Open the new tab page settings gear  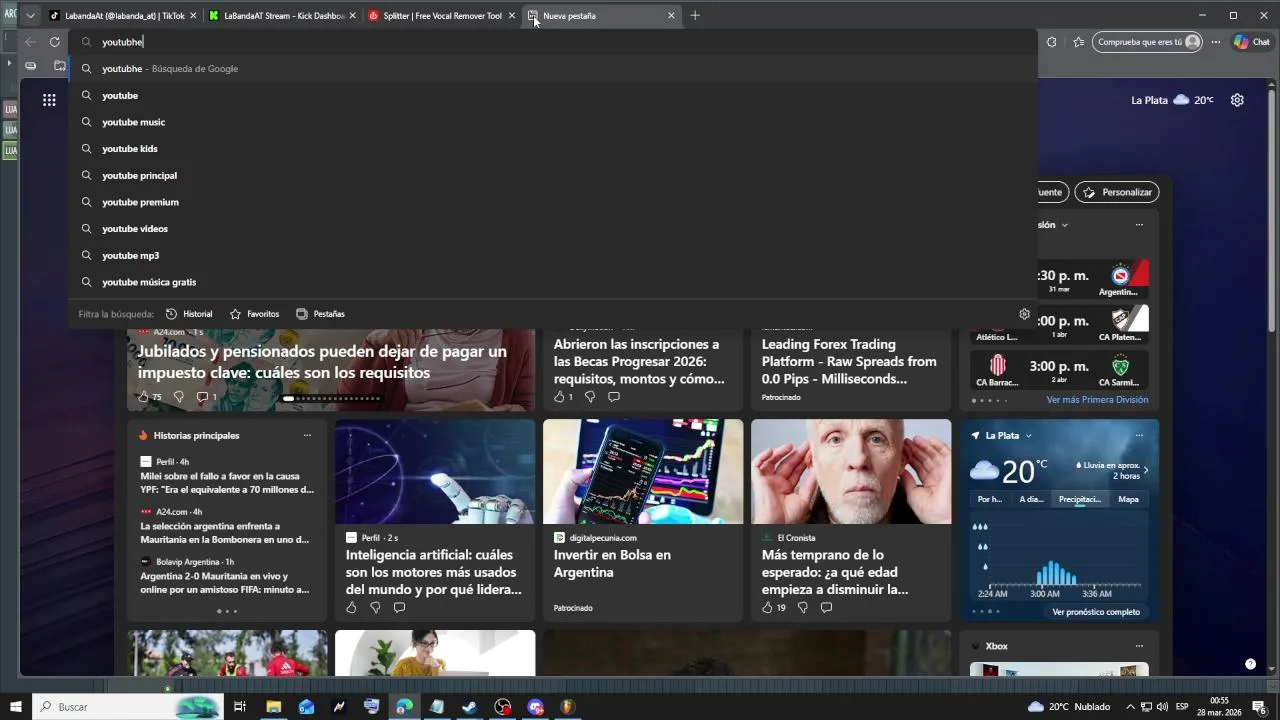coord(1237,100)
